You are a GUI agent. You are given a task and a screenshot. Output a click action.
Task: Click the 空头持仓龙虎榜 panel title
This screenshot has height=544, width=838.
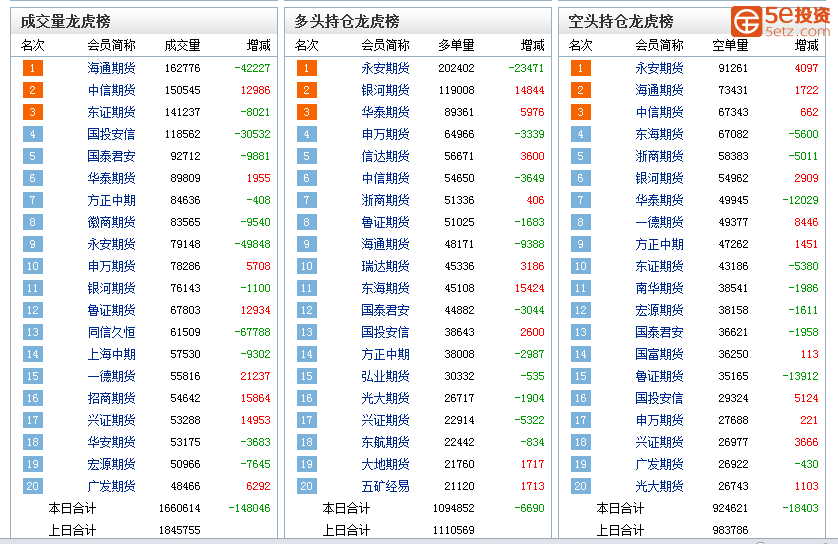(621, 21)
